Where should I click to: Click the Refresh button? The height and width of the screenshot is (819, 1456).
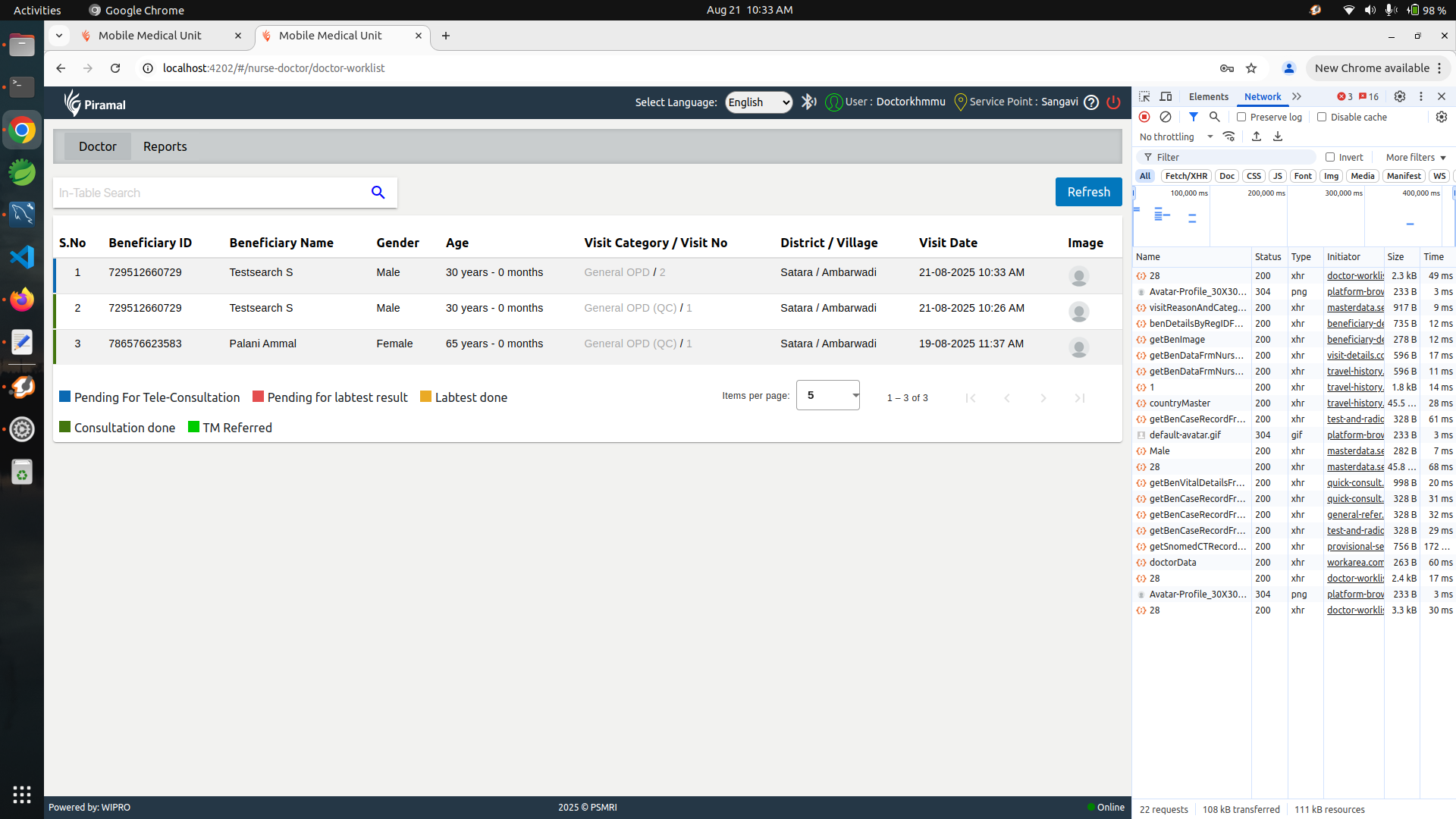1088,192
